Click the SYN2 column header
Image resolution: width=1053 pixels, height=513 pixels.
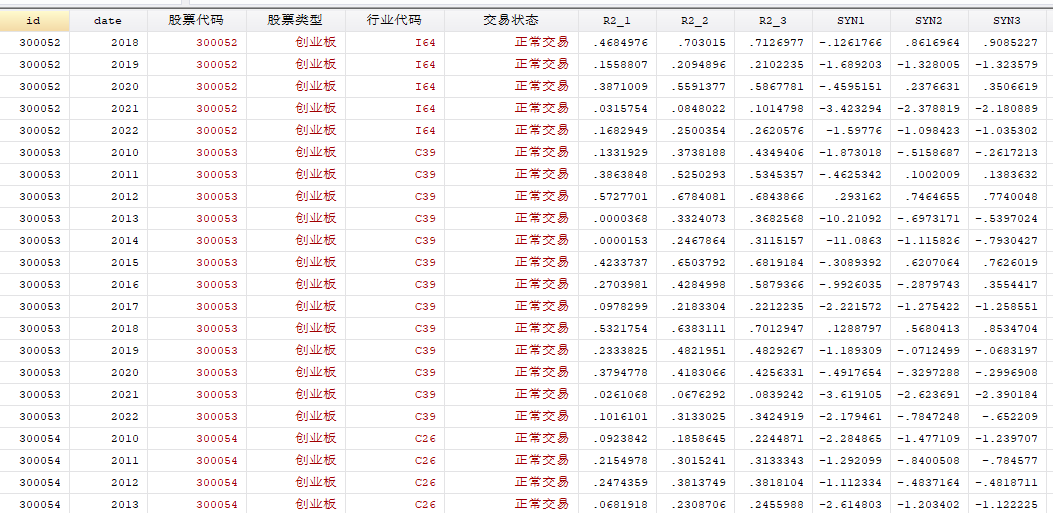click(929, 20)
